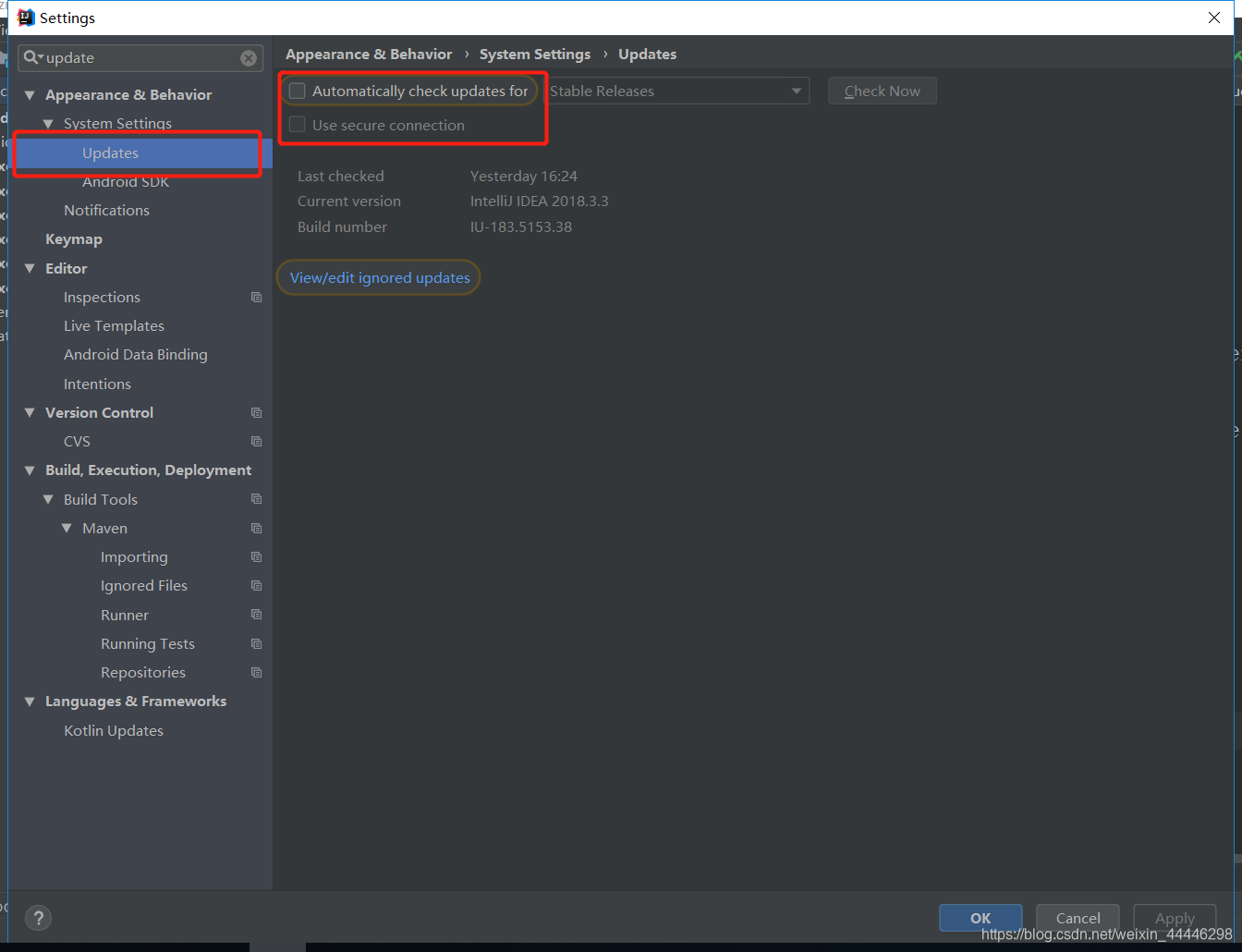The height and width of the screenshot is (952, 1242).
Task: Click the project-level icon beside Importing
Action: (x=256, y=557)
